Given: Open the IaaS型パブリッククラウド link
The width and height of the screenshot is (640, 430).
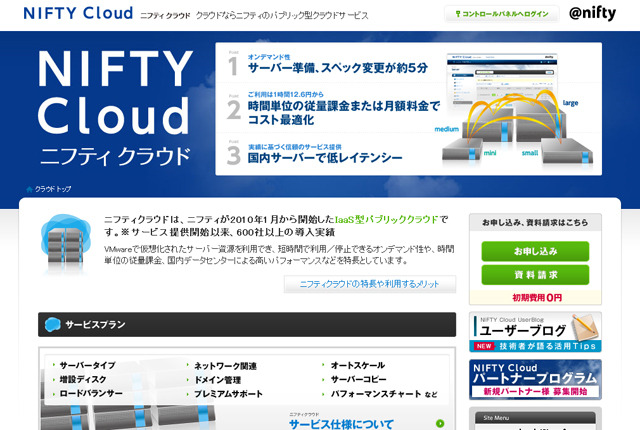Looking at the screenshot, I should point(386,219).
